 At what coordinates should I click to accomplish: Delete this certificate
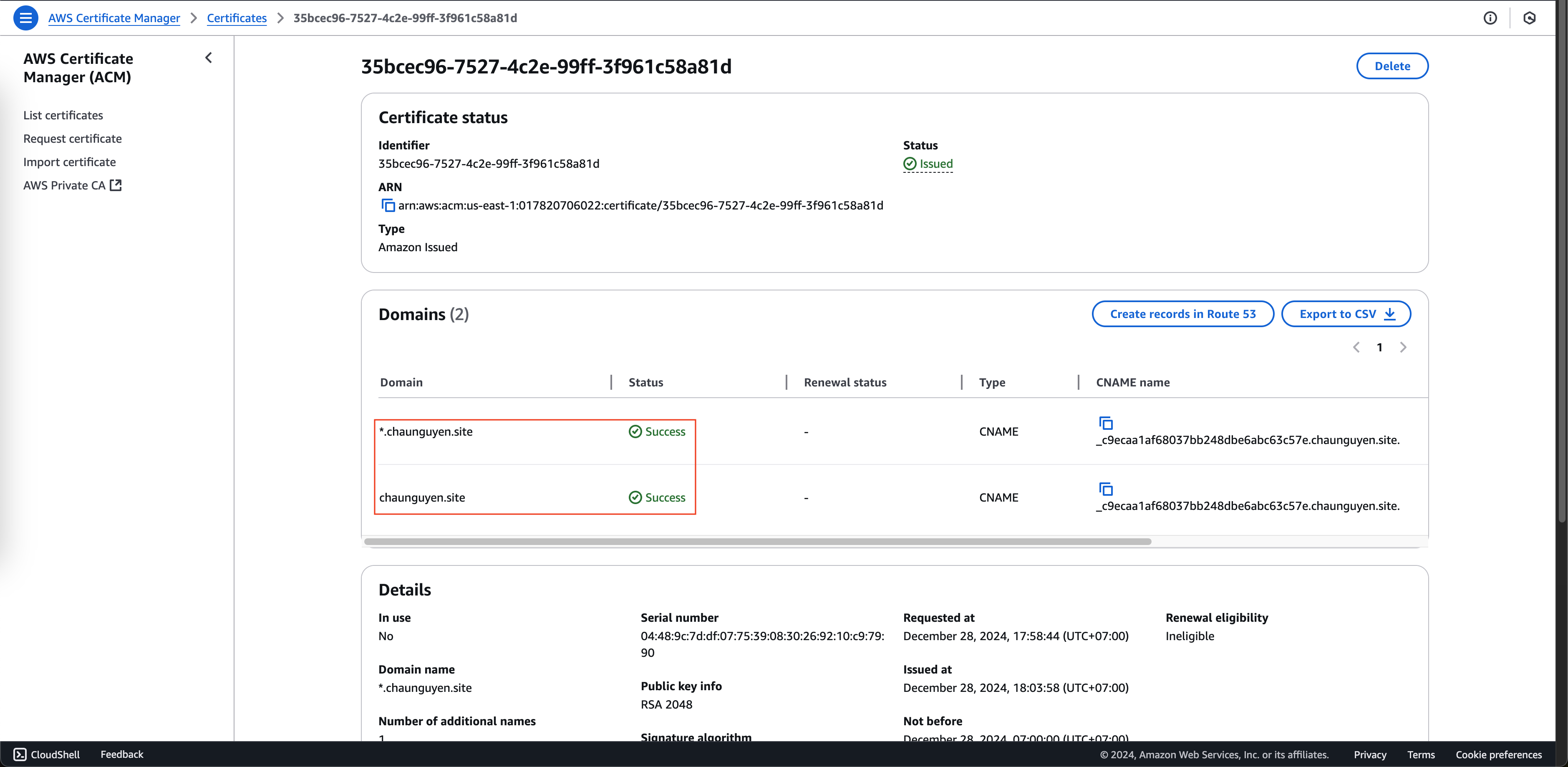coord(1392,66)
